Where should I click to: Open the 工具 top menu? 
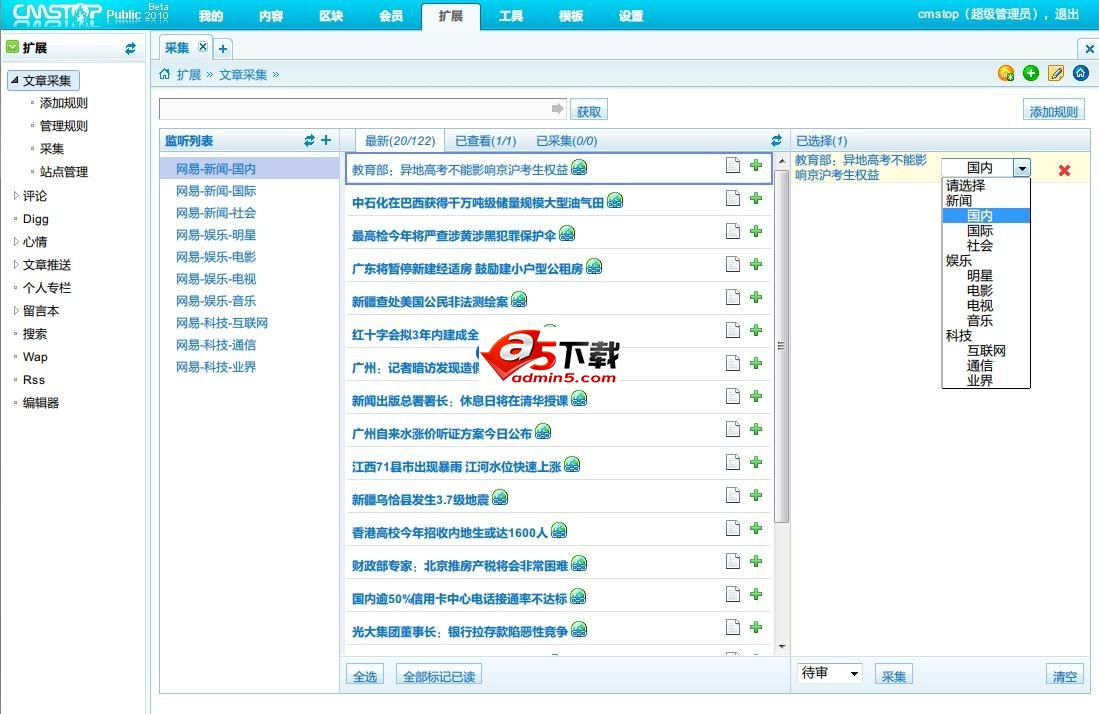point(511,16)
